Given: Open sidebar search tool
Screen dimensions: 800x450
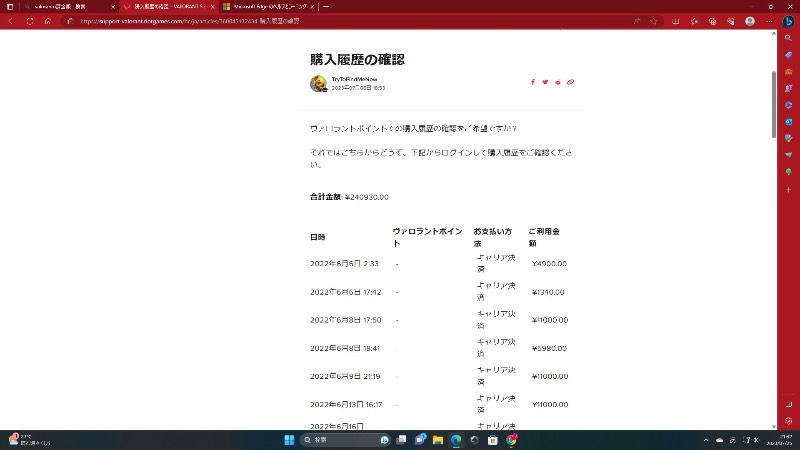Looking at the screenshot, I should pos(788,38).
